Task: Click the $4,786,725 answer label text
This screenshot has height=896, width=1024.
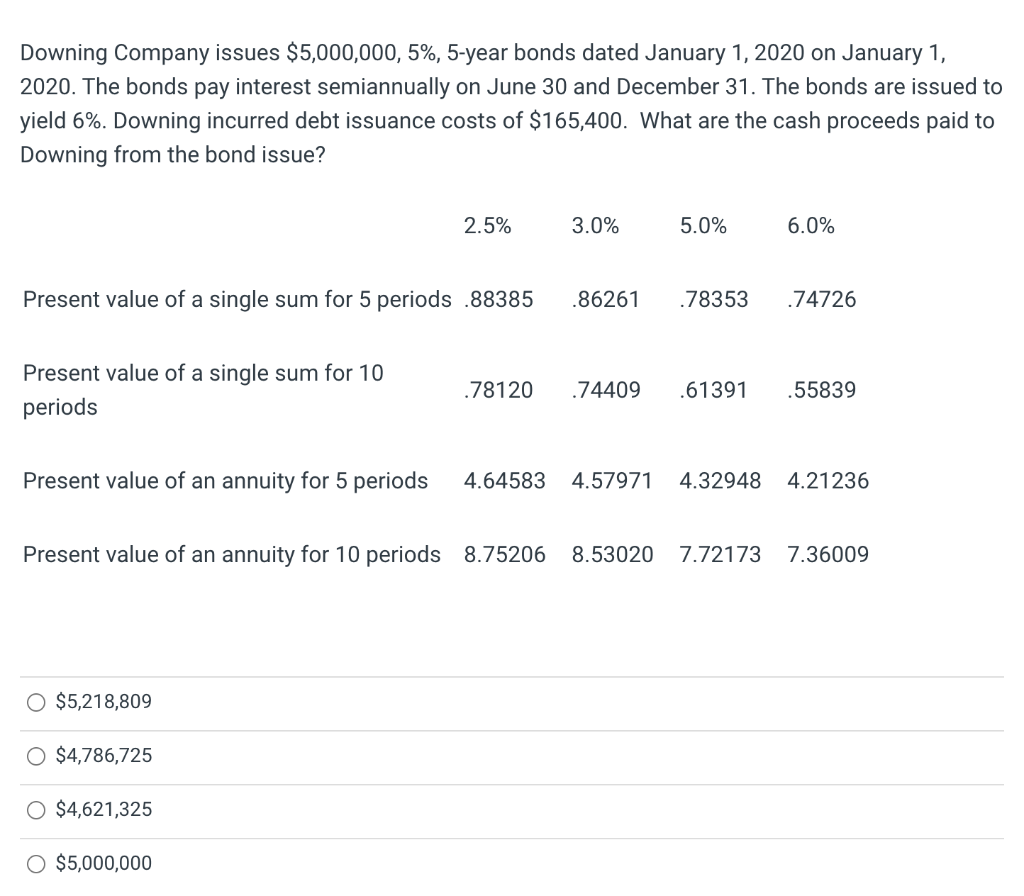Action: (102, 756)
